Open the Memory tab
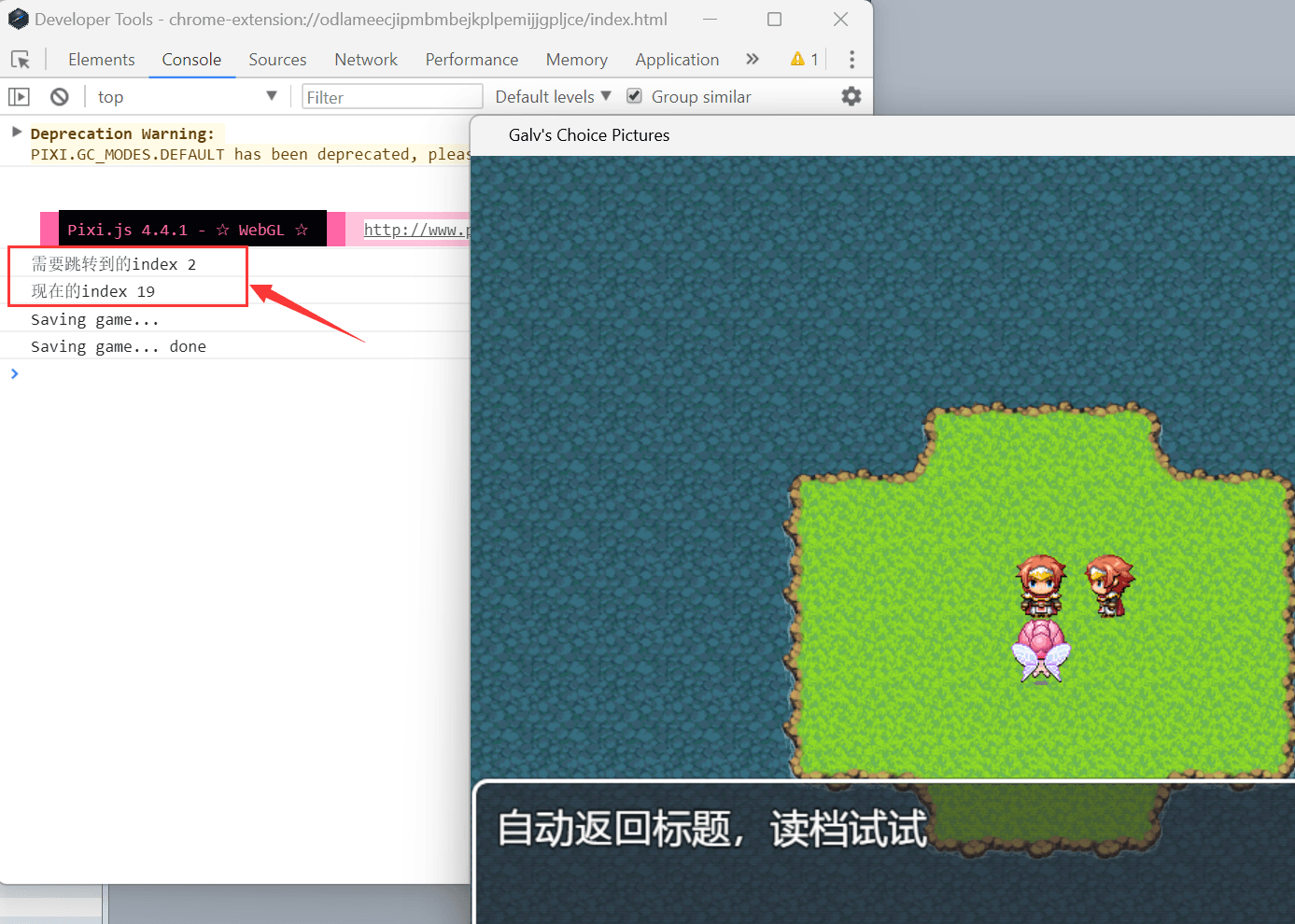The height and width of the screenshot is (924, 1295). 577,59
